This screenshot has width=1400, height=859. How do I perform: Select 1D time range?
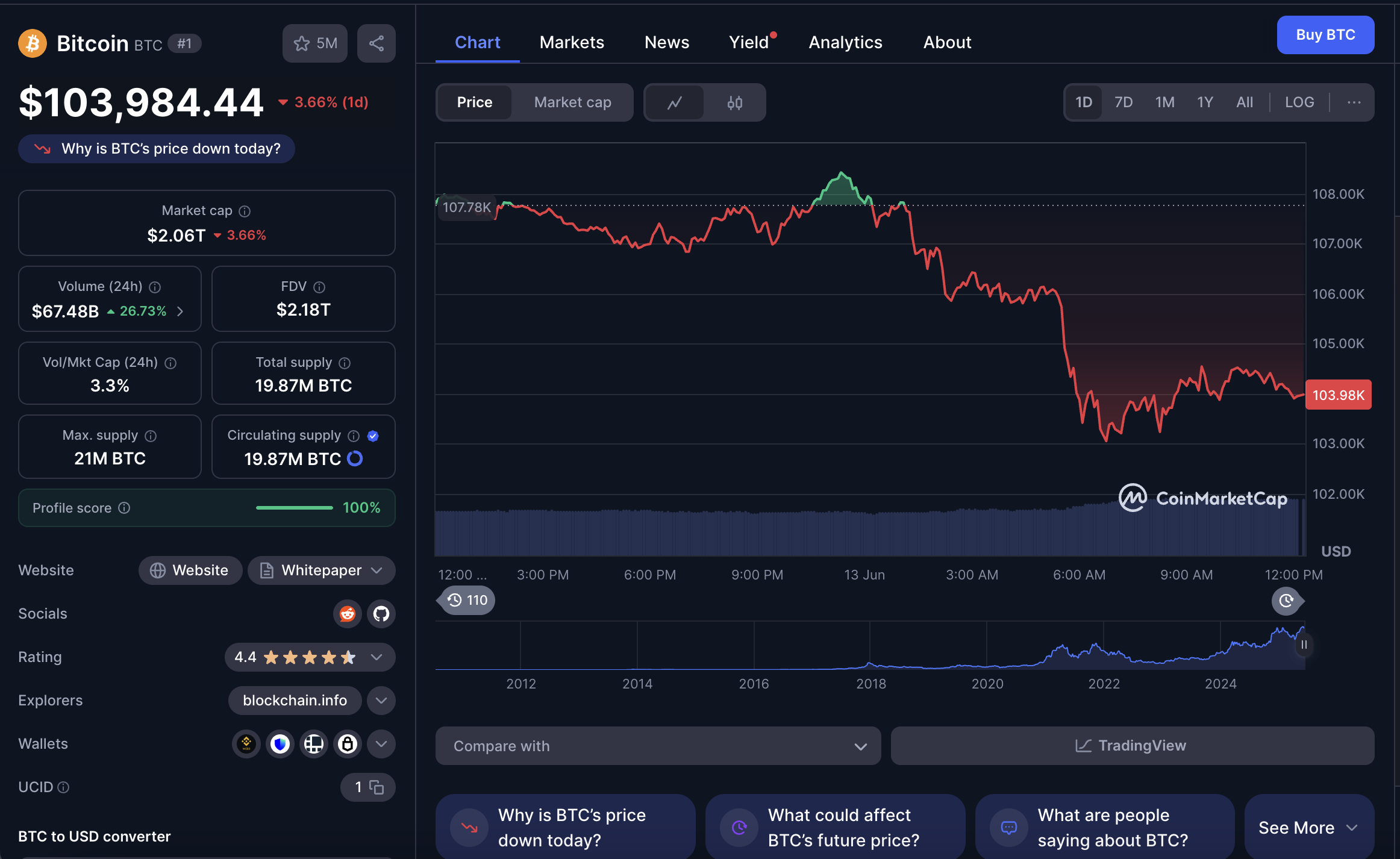coord(1084,102)
